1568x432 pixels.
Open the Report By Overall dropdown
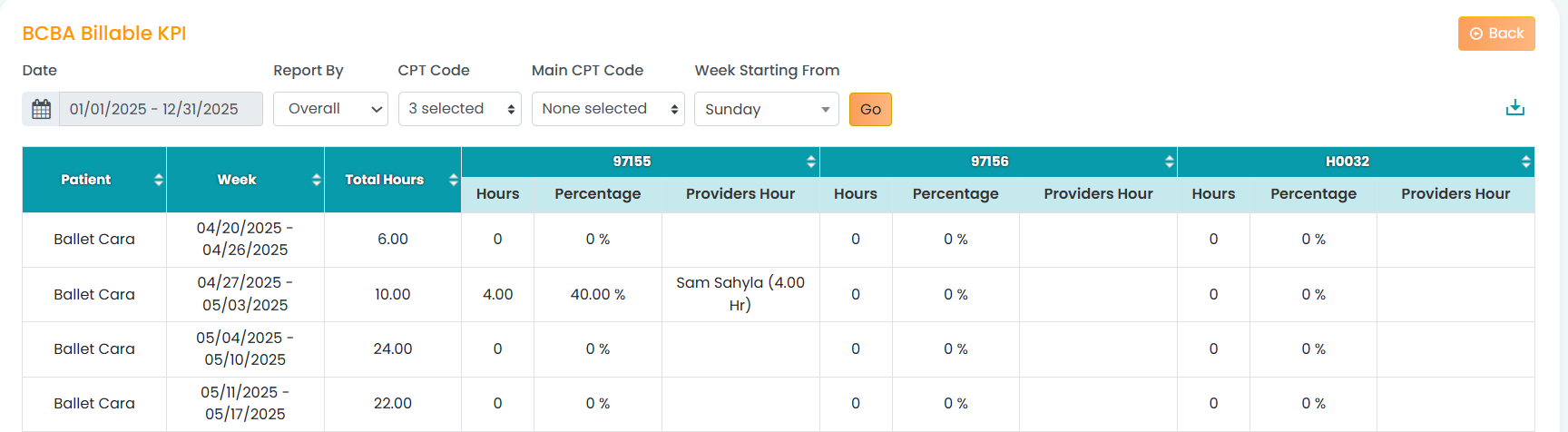pos(330,109)
